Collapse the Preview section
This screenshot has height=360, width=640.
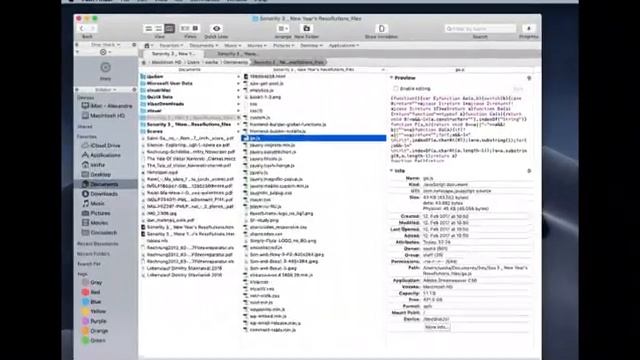pos(391,78)
